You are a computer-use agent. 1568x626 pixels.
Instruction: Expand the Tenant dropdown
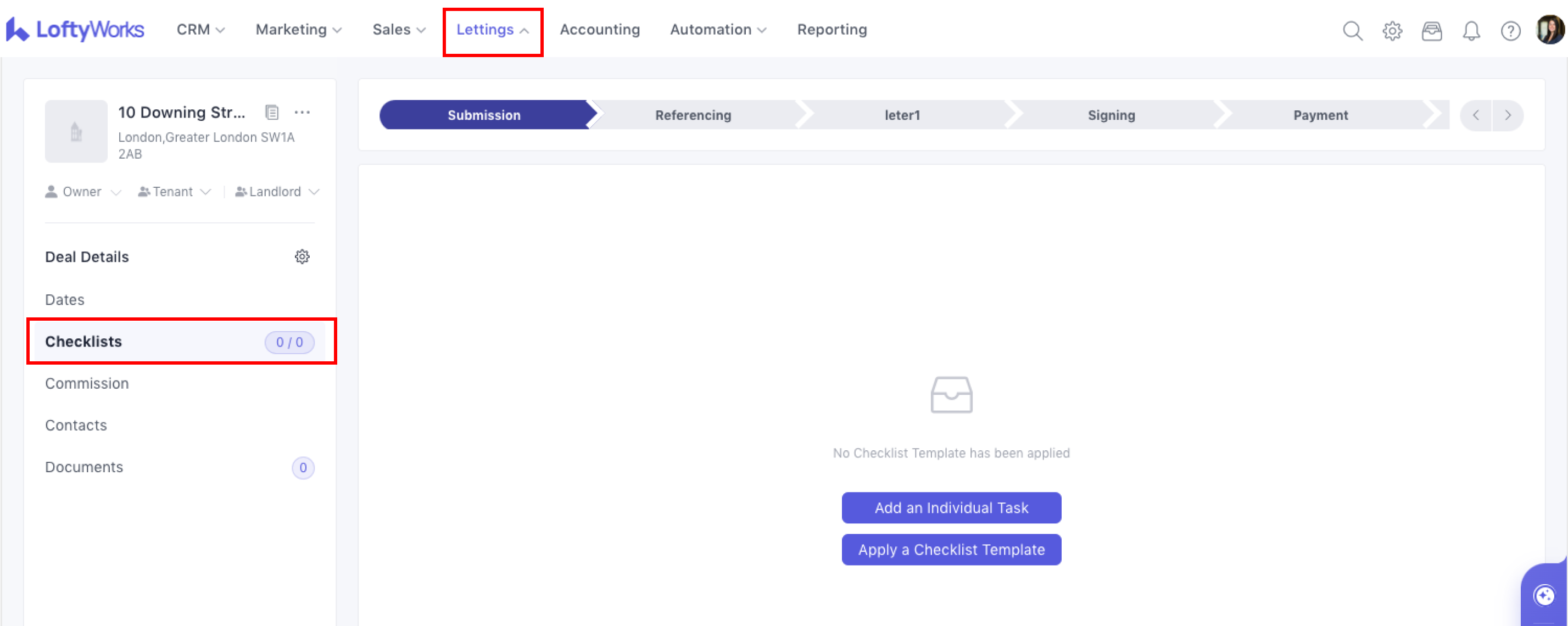tap(174, 192)
